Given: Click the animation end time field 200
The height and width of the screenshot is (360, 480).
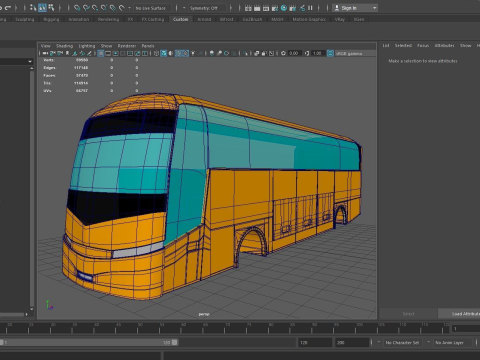Looking at the screenshot, I should (351, 342).
